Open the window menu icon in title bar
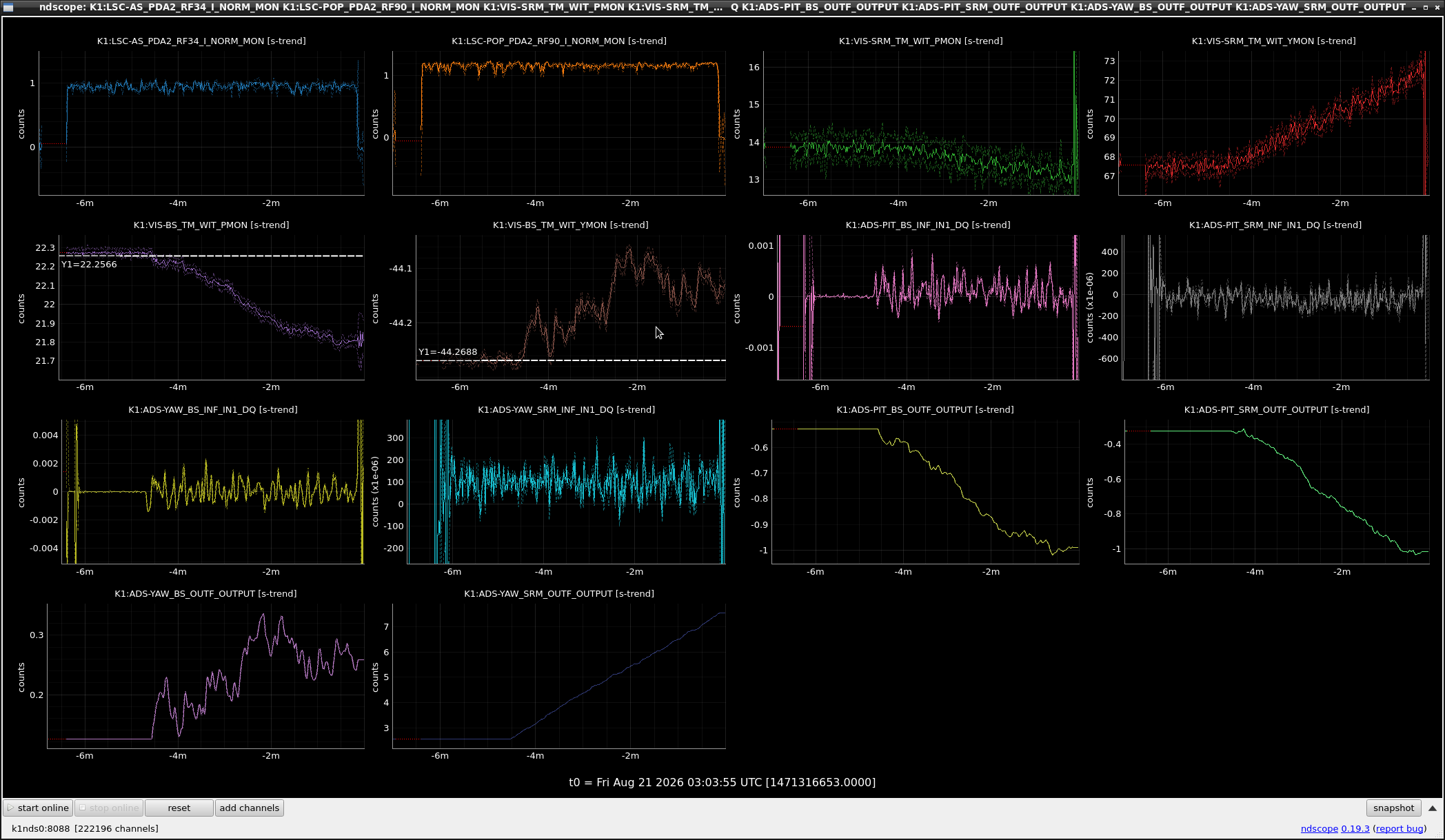The width and height of the screenshot is (1445, 840). pos(8,7)
